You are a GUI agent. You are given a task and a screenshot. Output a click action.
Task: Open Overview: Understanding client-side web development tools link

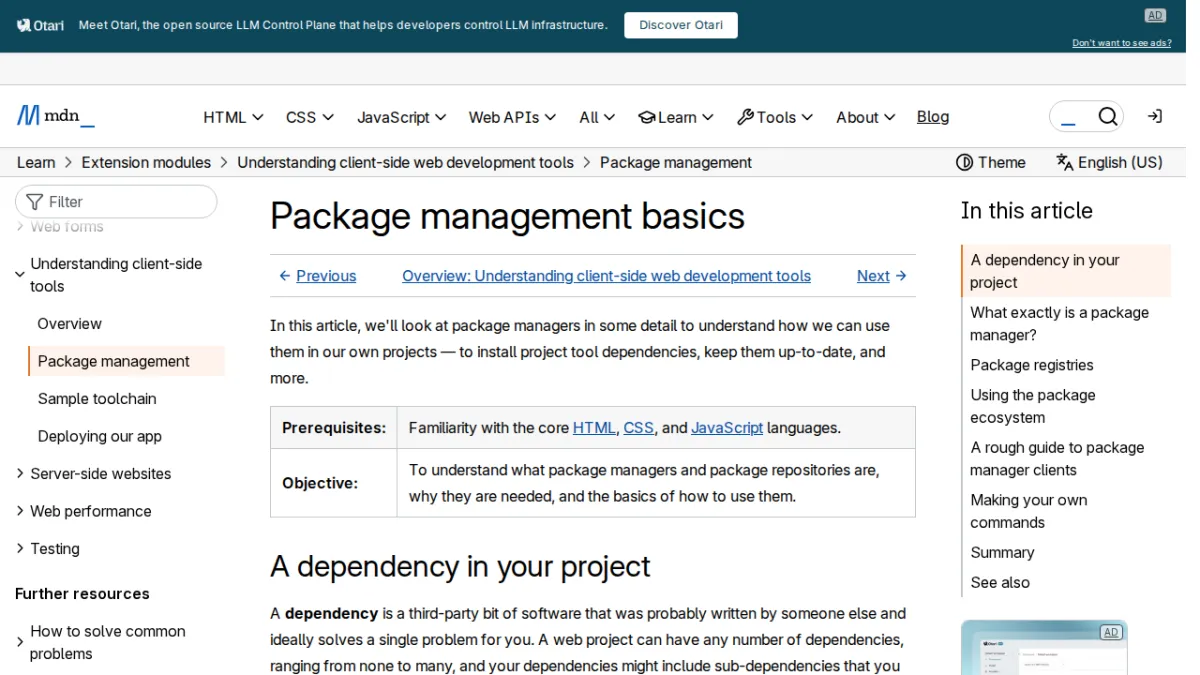click(606, 276)
